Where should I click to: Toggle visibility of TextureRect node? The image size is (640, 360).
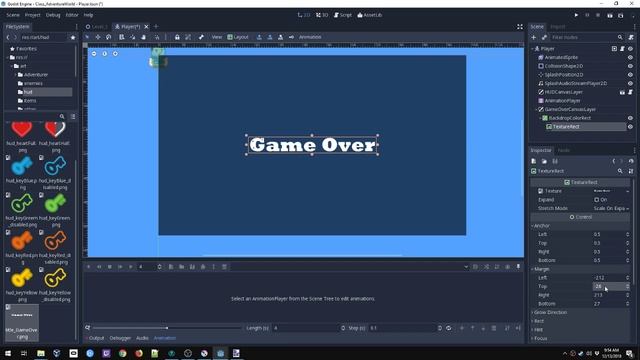click(630, 127)
